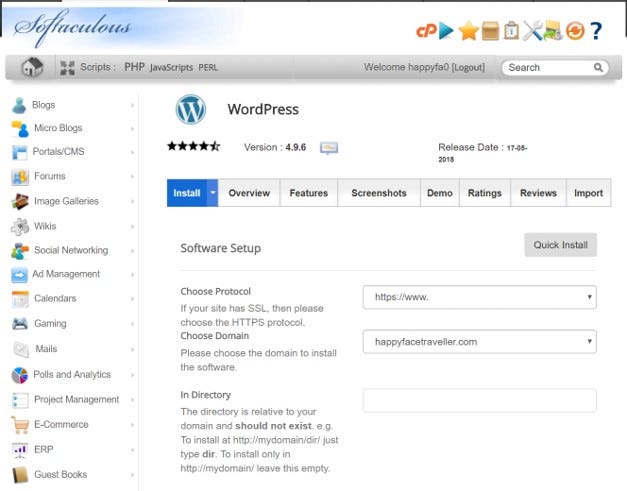Go to the home house icon
627x491 pixels.
click(x=32, y=67)
